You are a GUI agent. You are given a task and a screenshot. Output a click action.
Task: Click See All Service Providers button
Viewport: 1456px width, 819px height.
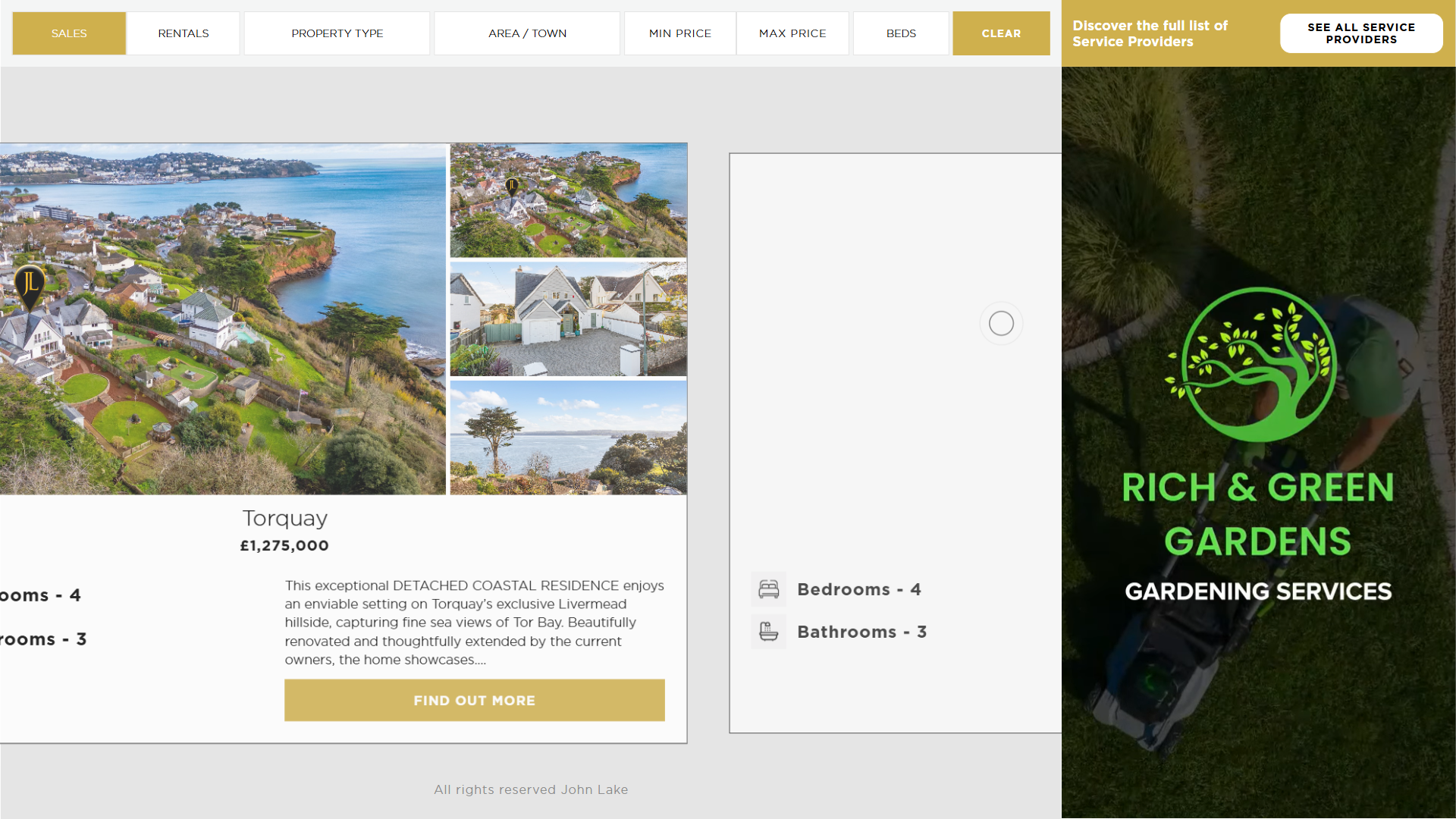point(1360,33)
